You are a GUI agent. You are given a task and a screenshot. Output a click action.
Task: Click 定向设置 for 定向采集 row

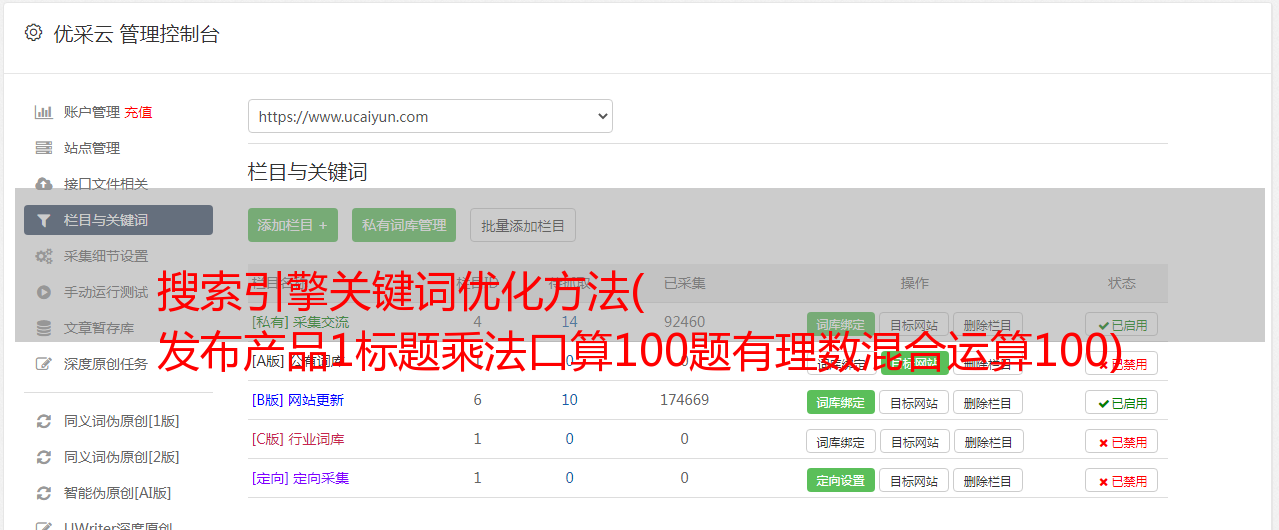point(840,480)
